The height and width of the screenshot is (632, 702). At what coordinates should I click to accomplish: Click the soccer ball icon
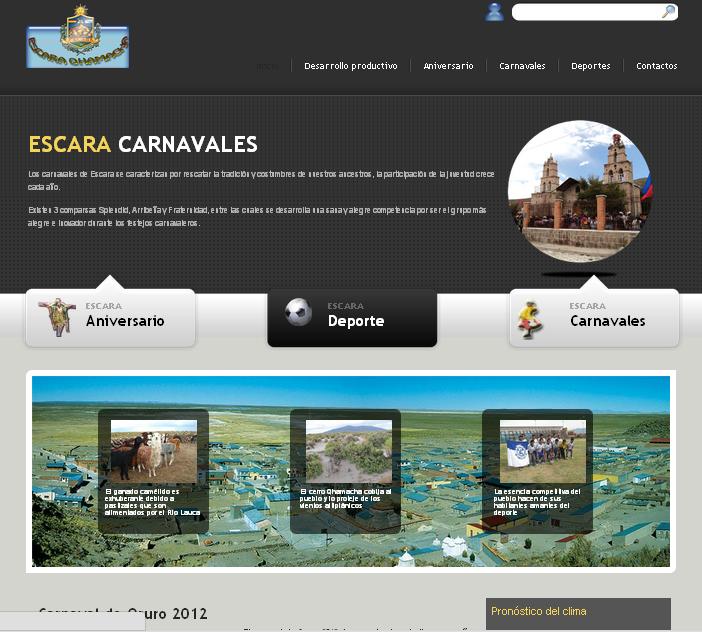299,312
